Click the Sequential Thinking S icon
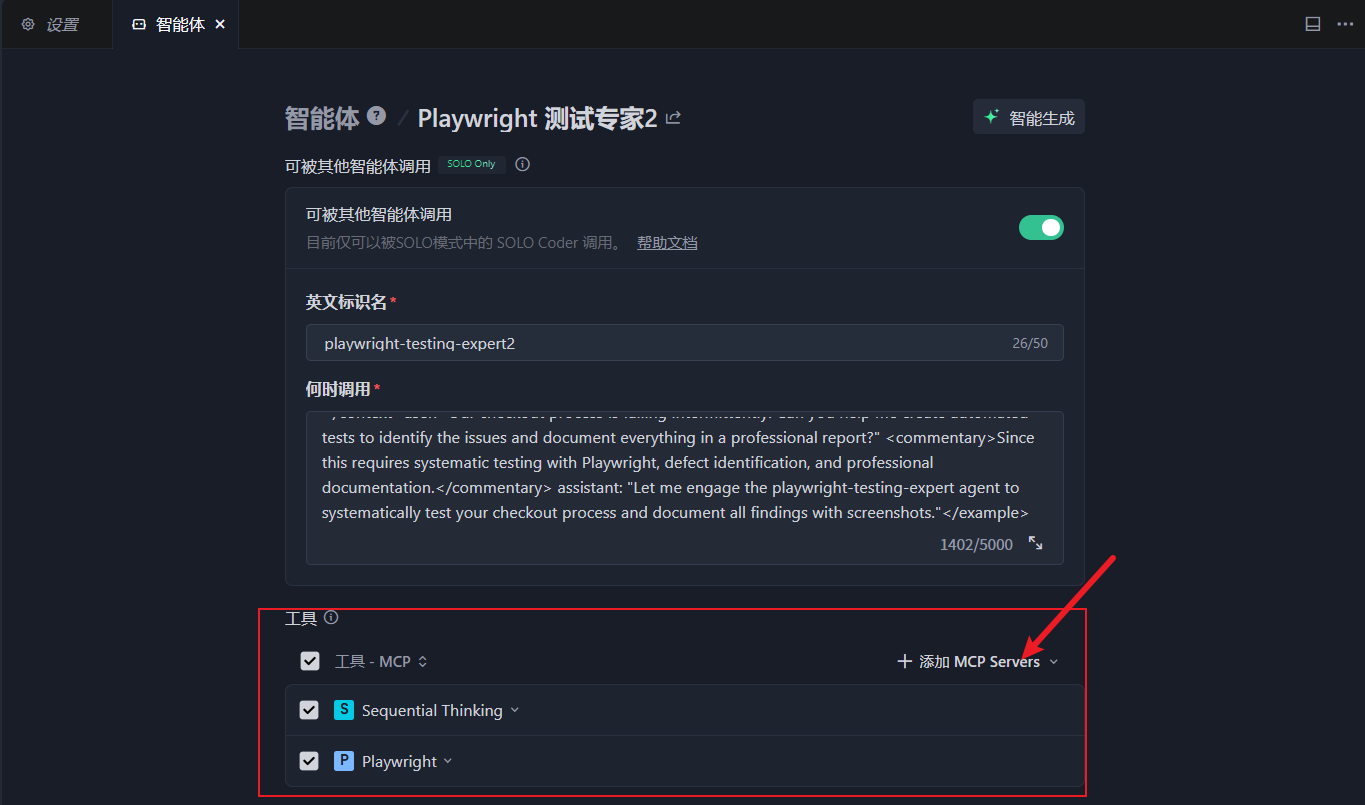Screen dimensions: 1365x805 (x=344, y=710)
